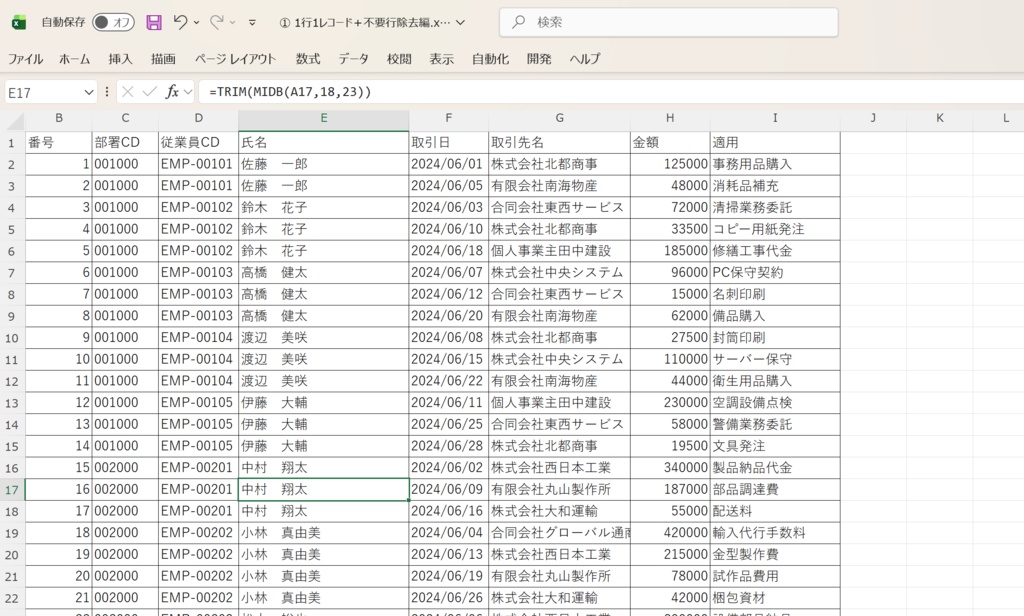Screen dimensions: 1024x616
Task: Open the ページ レイアウト tab
Action: click(235, 59)
